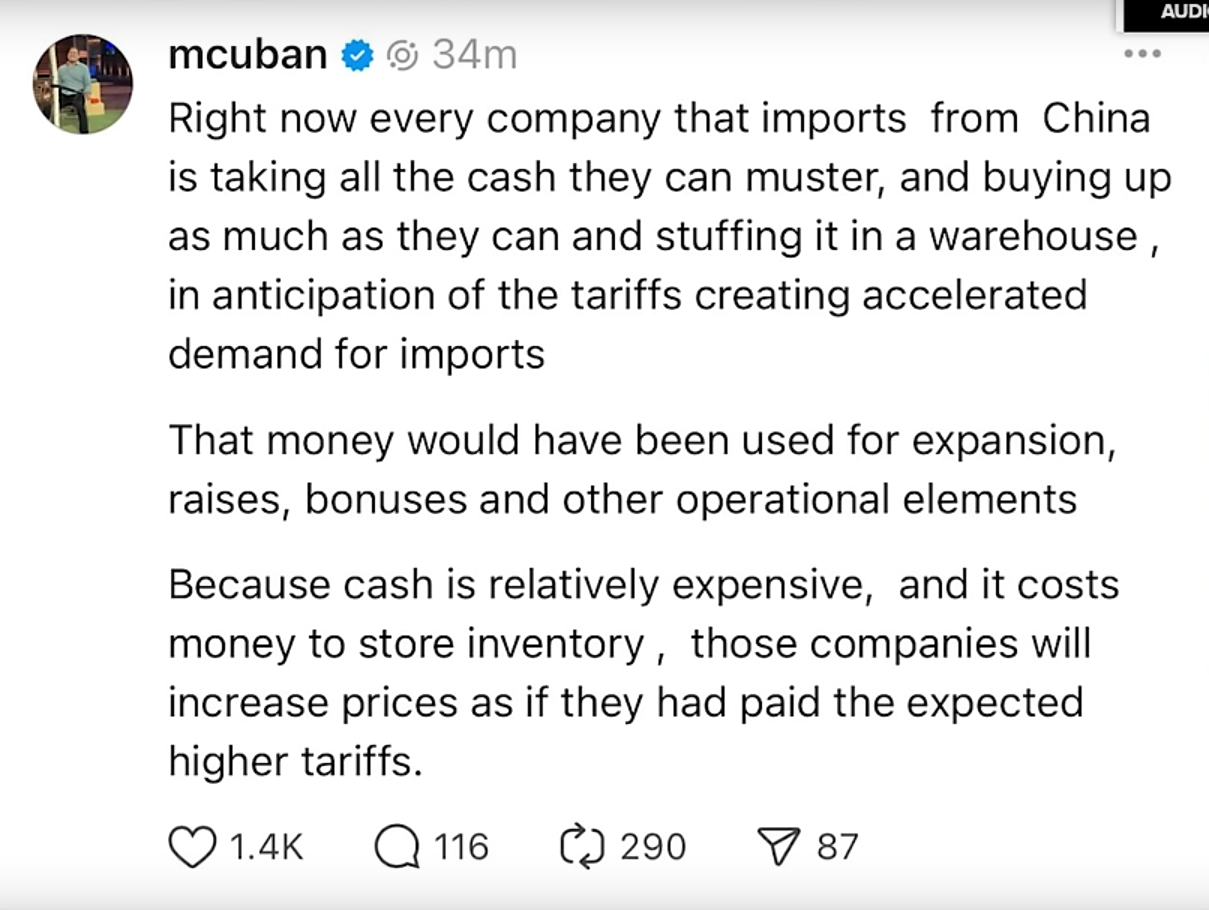Like the post with the heart icon
The height and width of the screenshot is (910, 1209).
point(192,848)
